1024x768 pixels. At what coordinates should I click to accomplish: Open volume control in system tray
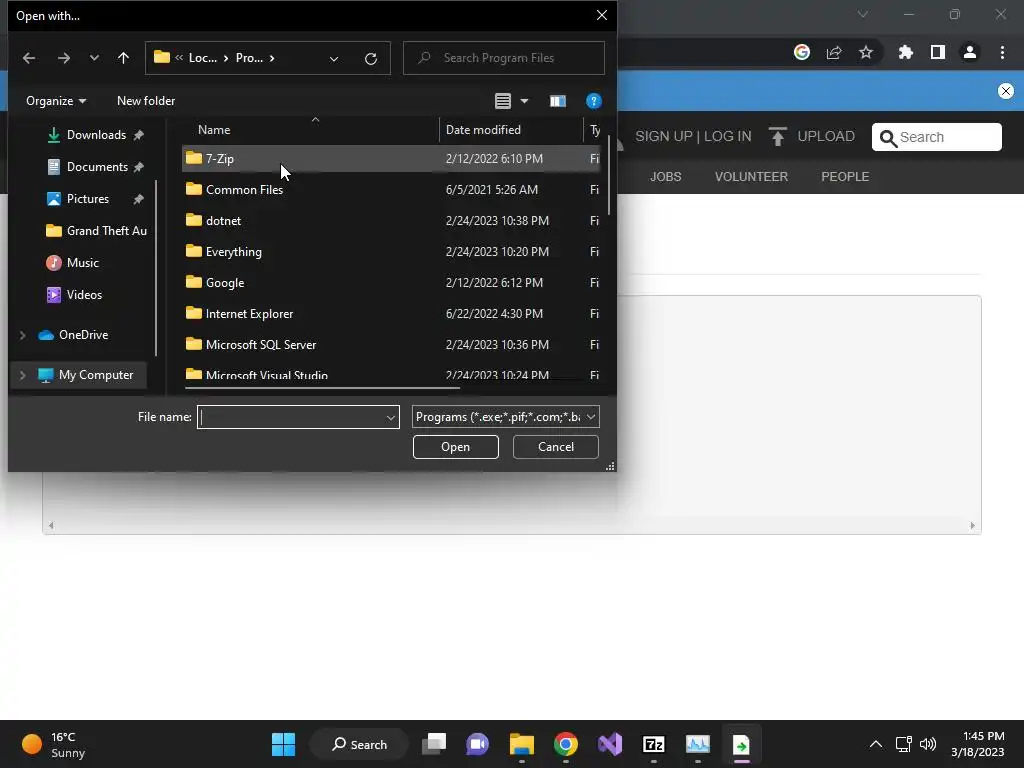click(928, 744)
